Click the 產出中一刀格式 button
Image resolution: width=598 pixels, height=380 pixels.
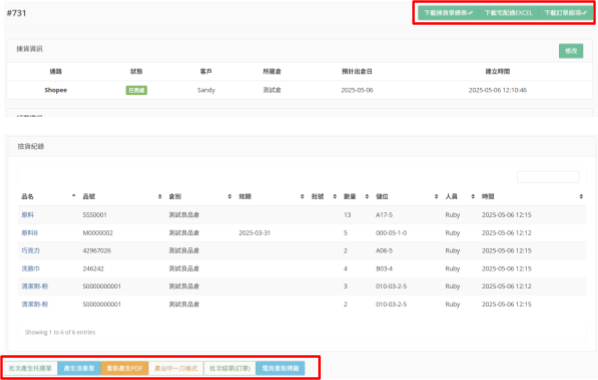(x=176, y=368)
